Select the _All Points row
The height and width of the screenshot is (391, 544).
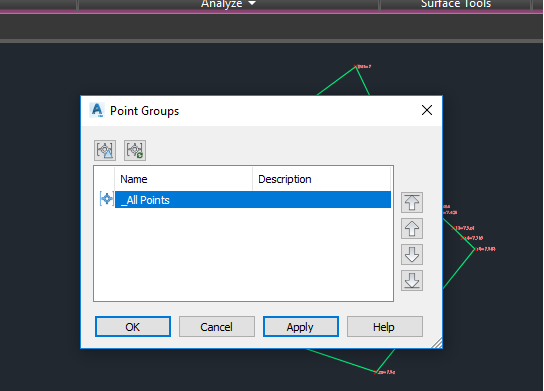(x=253, y=199)
